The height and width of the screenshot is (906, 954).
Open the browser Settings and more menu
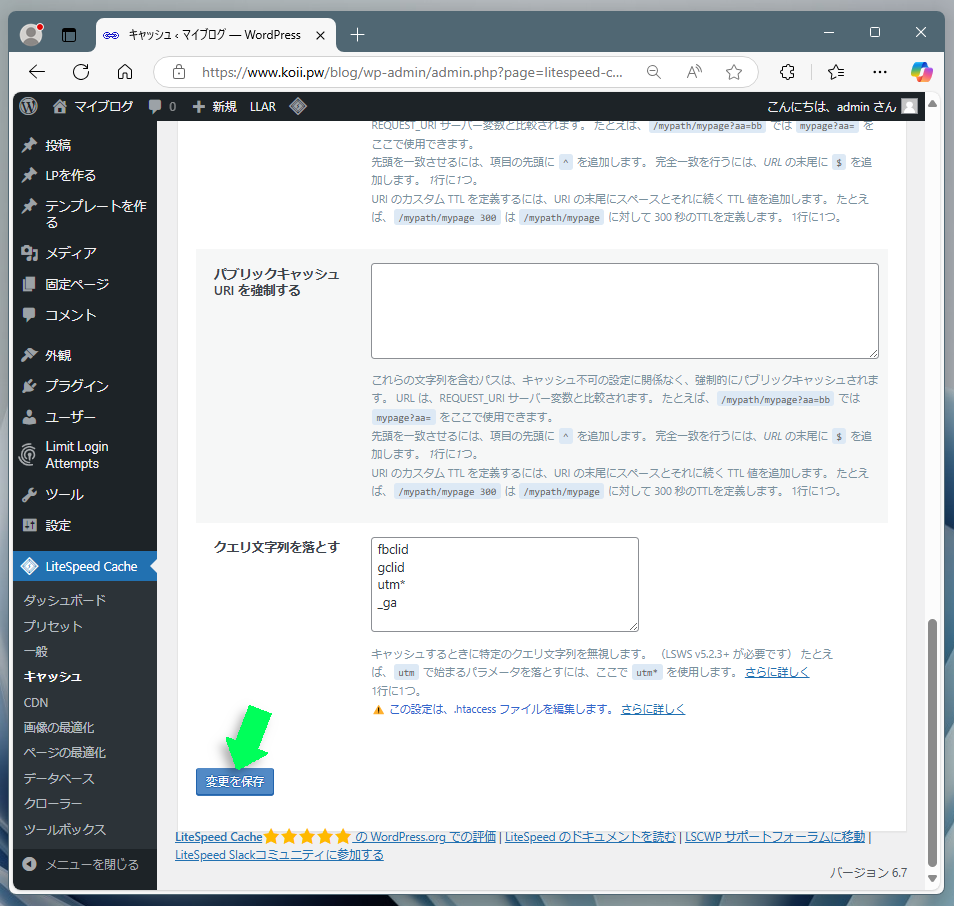click(880, 72)
